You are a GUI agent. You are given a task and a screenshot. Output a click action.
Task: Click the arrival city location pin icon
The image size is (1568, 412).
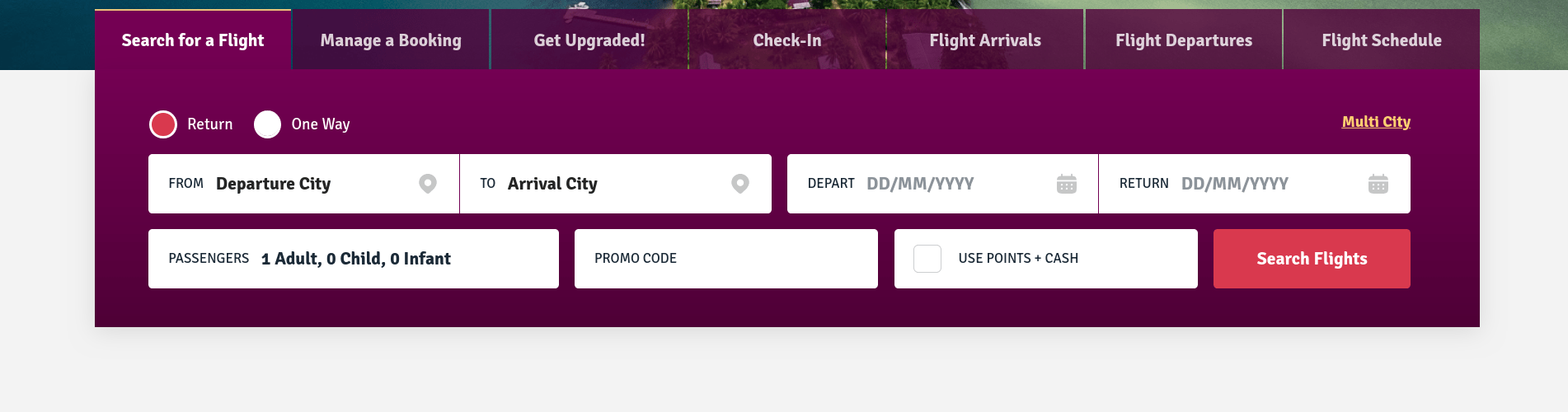(x=740, y=183)
